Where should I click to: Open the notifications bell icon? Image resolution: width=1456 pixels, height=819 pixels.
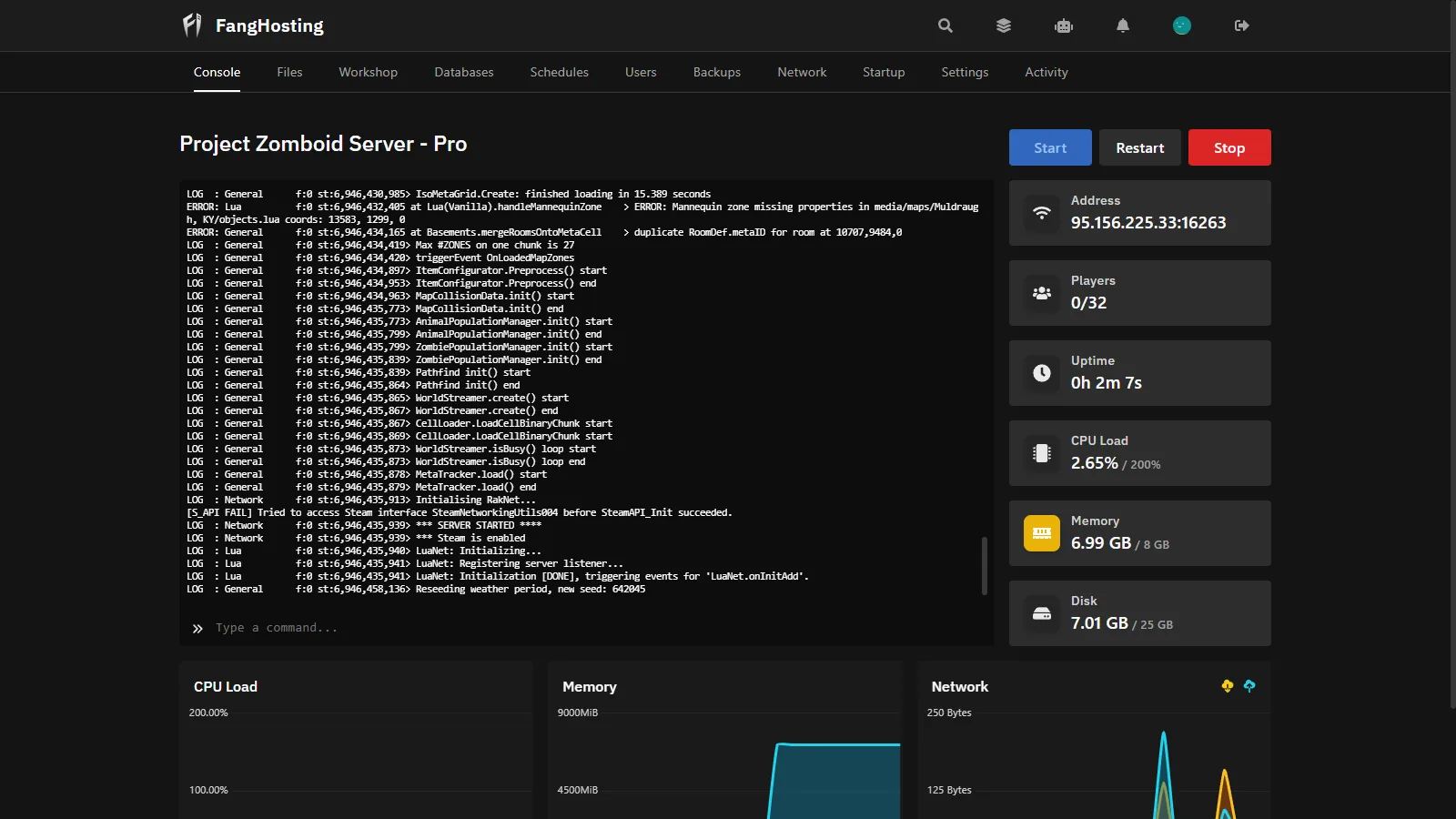pyautogui.click(x=1123, y=25)
